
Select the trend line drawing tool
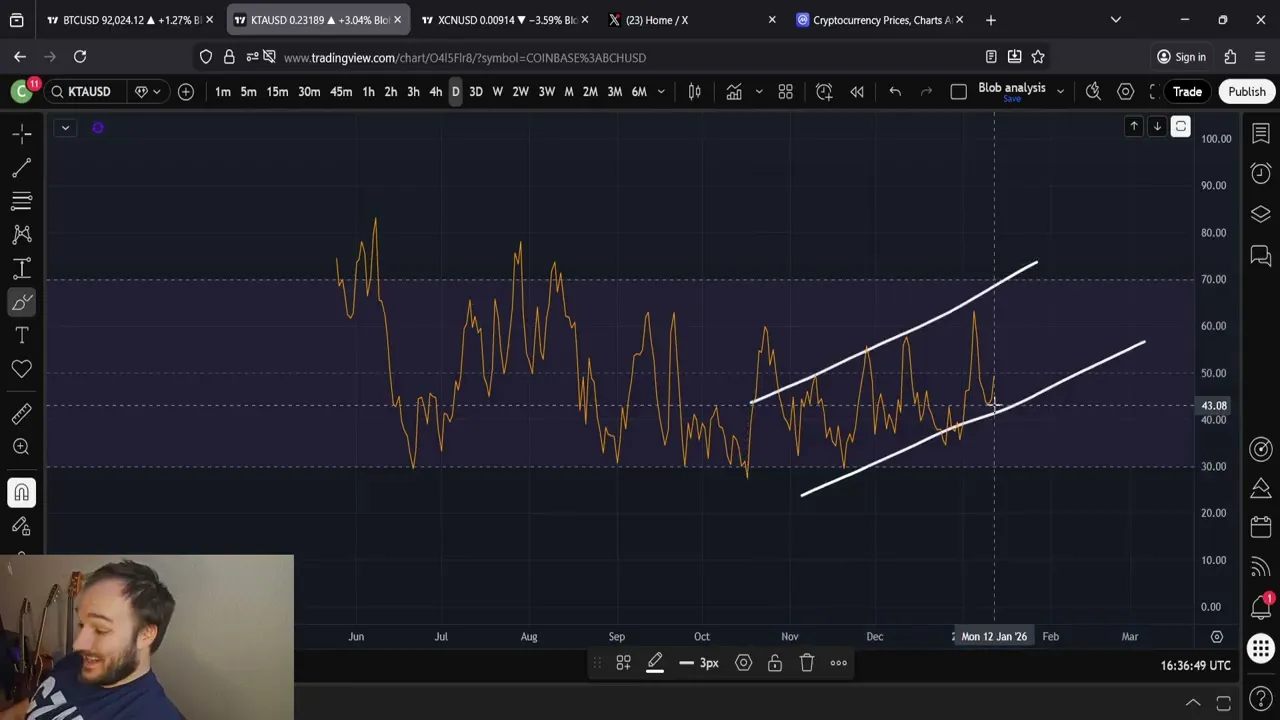click(x=22, y=167)
